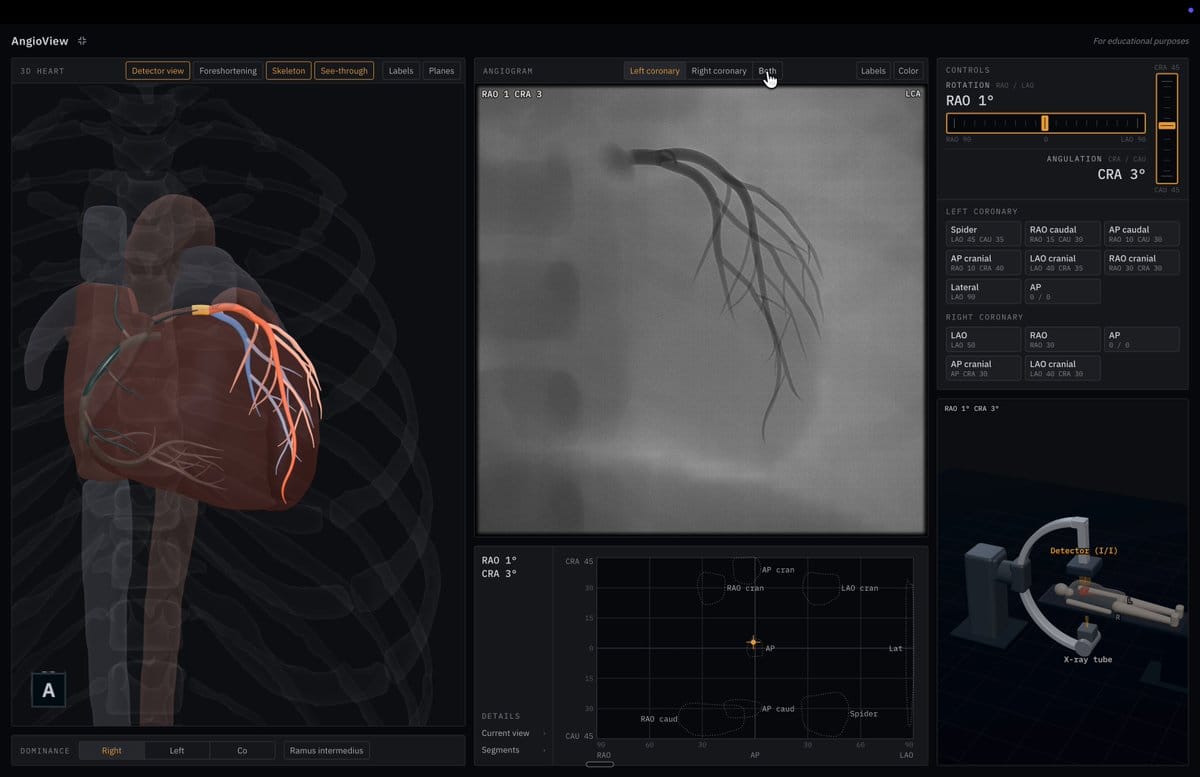Set dominance to Right
Image resolution: width=1200 pixels, height=777 pixels.
tap(112, 750)
